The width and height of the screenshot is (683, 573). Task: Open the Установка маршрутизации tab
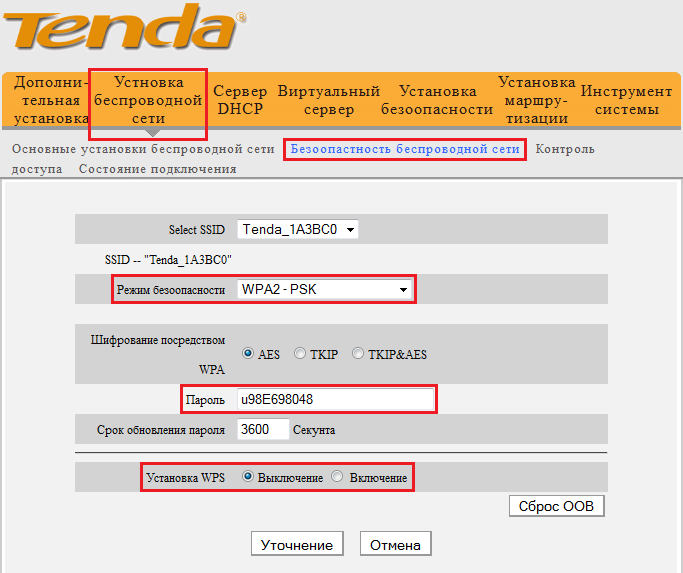coord(537,100)
